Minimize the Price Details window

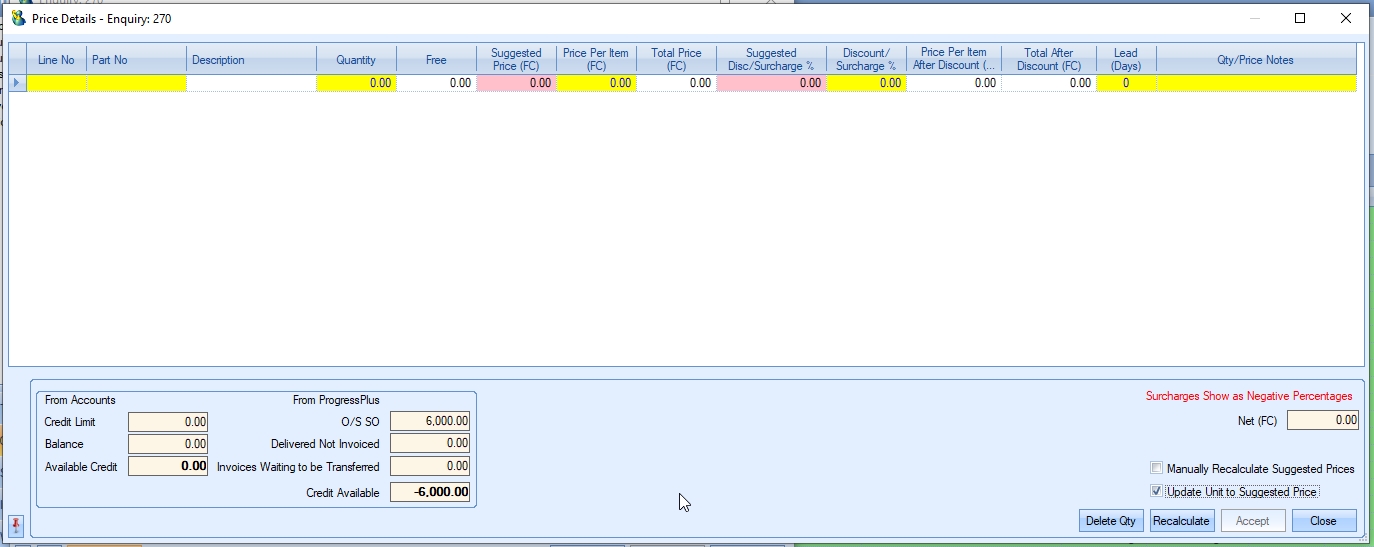(1254, 18)
